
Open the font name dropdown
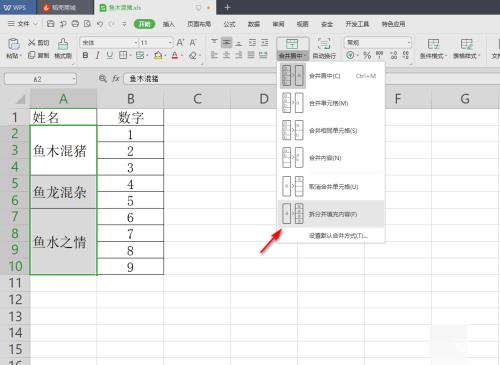[136, 43]
